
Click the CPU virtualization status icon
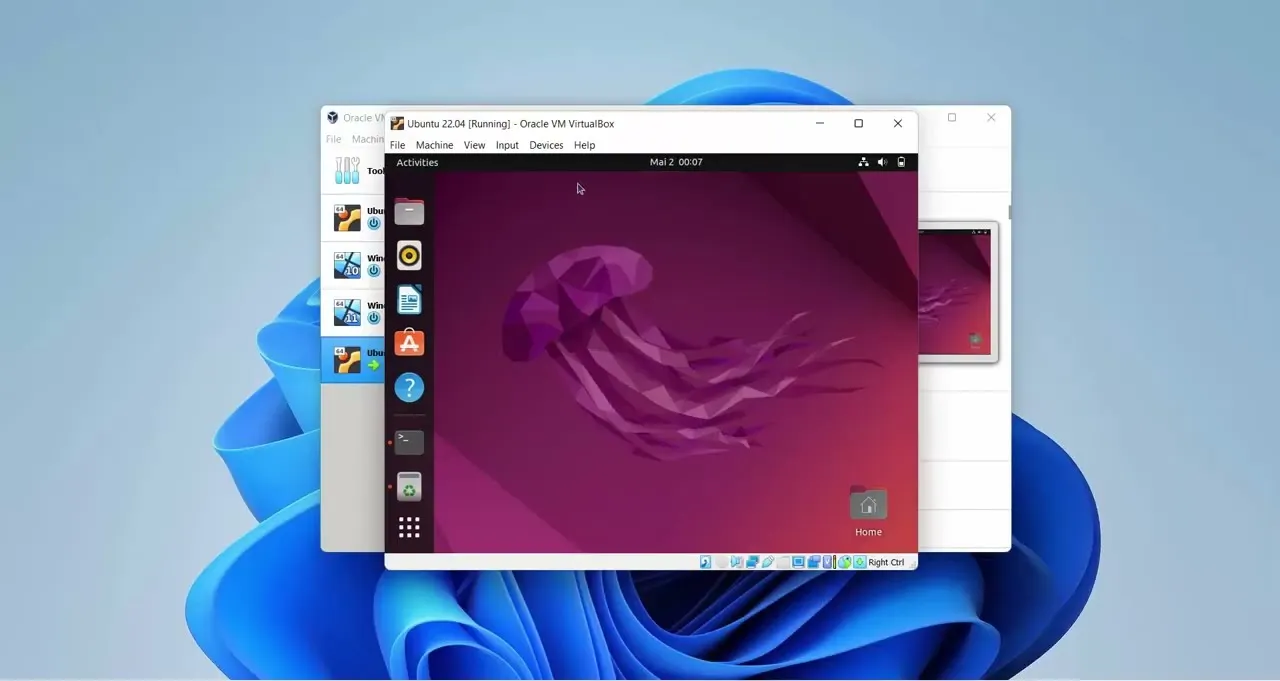click(827, 562)
